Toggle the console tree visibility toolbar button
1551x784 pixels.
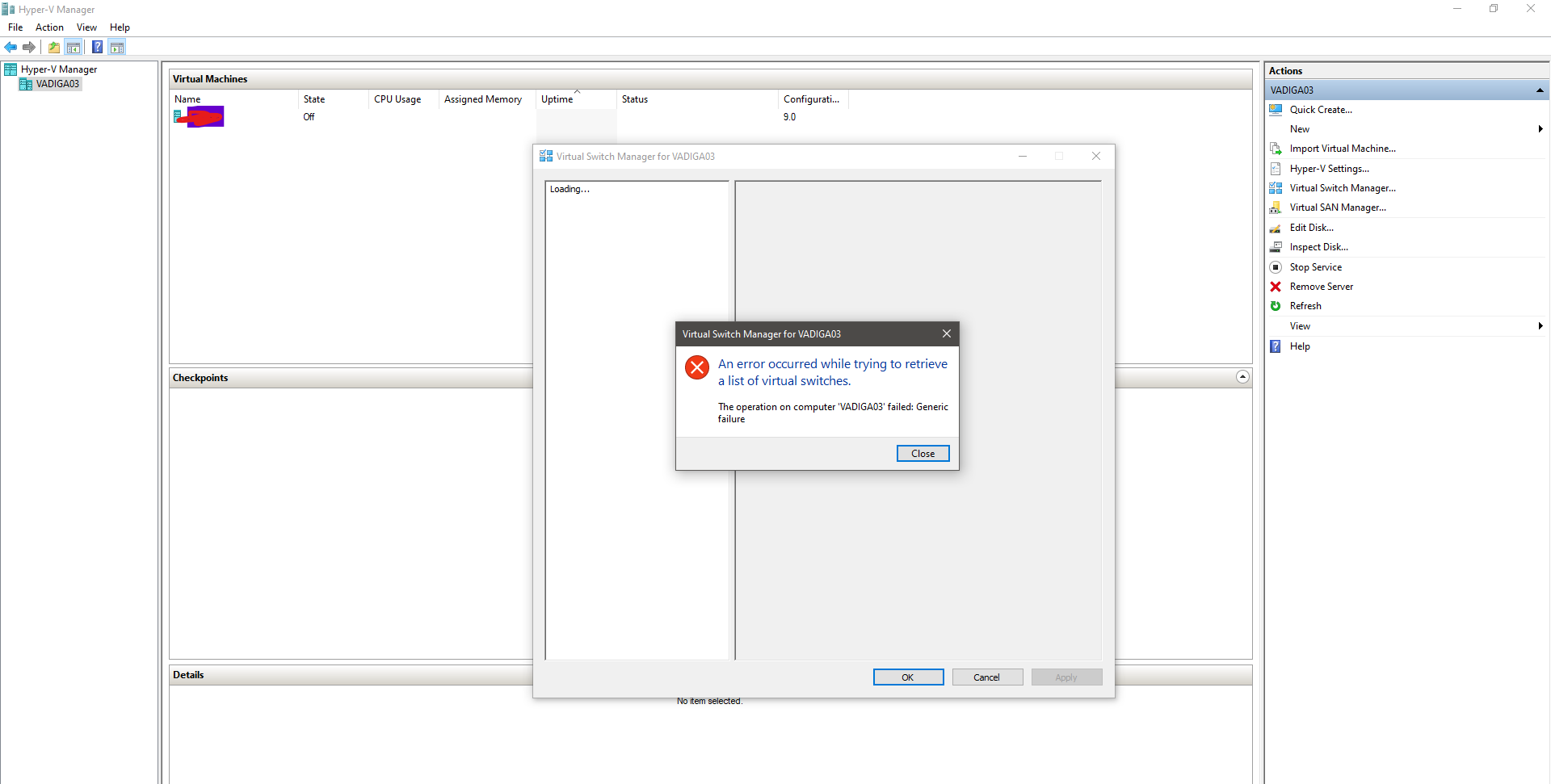74,47
